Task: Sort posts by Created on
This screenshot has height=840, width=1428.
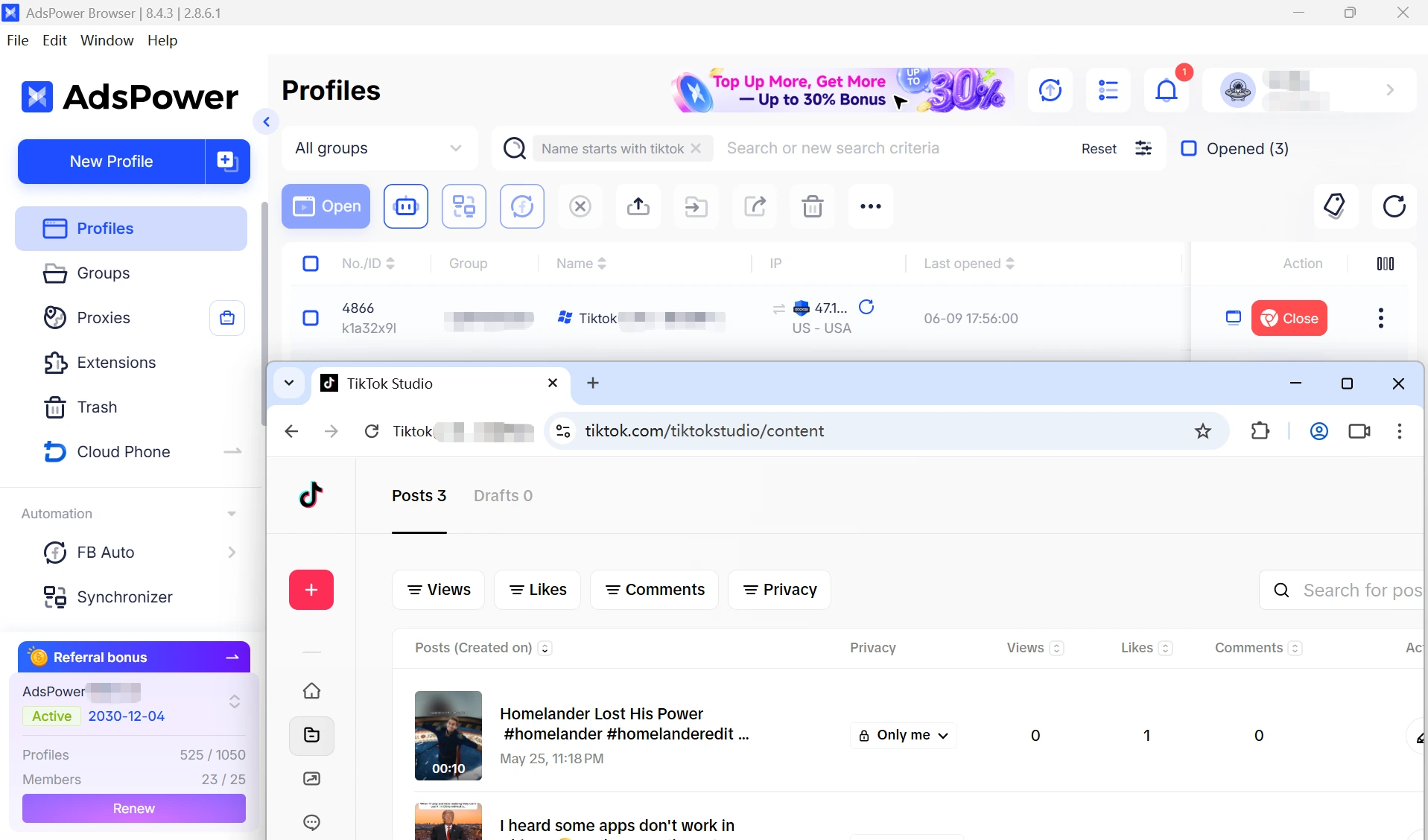Action: pos(545,649)
